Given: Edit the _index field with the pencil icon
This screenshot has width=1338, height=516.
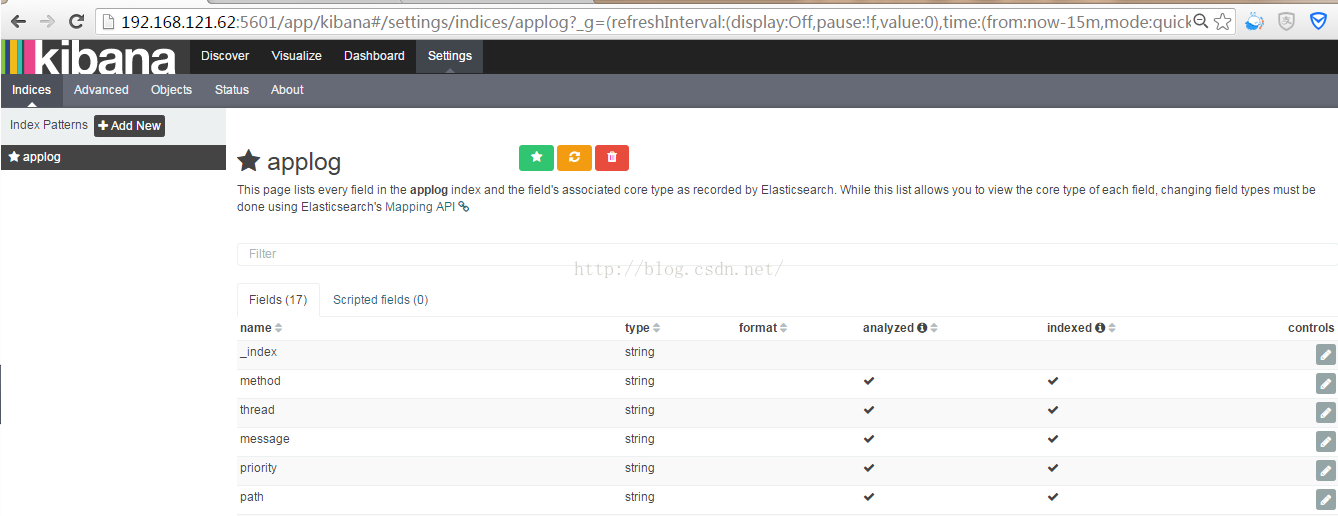Looking at the screenshot, I should point(1325,354).
